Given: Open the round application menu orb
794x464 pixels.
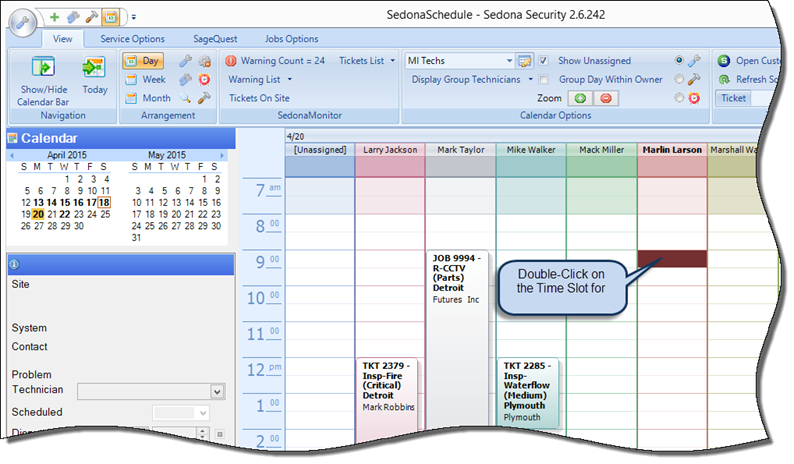Looking at the screenshot, I should [x=23, y=22].
